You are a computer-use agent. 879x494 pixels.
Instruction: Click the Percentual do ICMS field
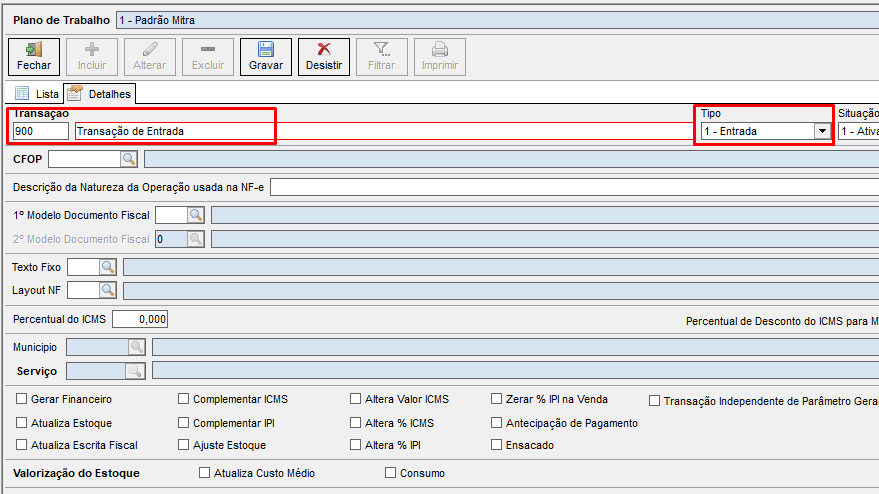pyautogui.click(x=140, y=319)
